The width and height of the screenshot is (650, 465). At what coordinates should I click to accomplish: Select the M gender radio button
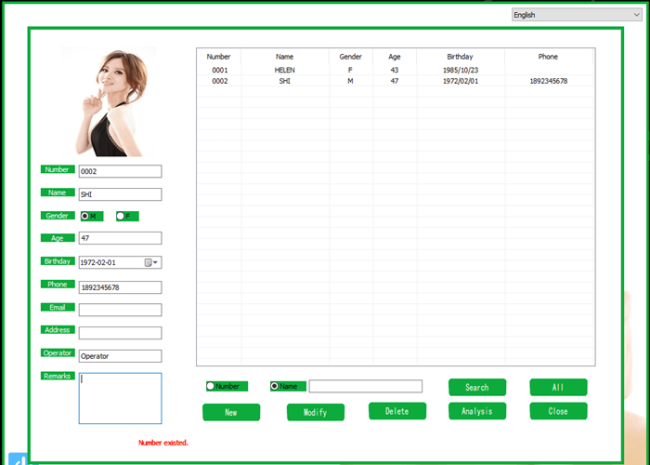pos(86,216)
